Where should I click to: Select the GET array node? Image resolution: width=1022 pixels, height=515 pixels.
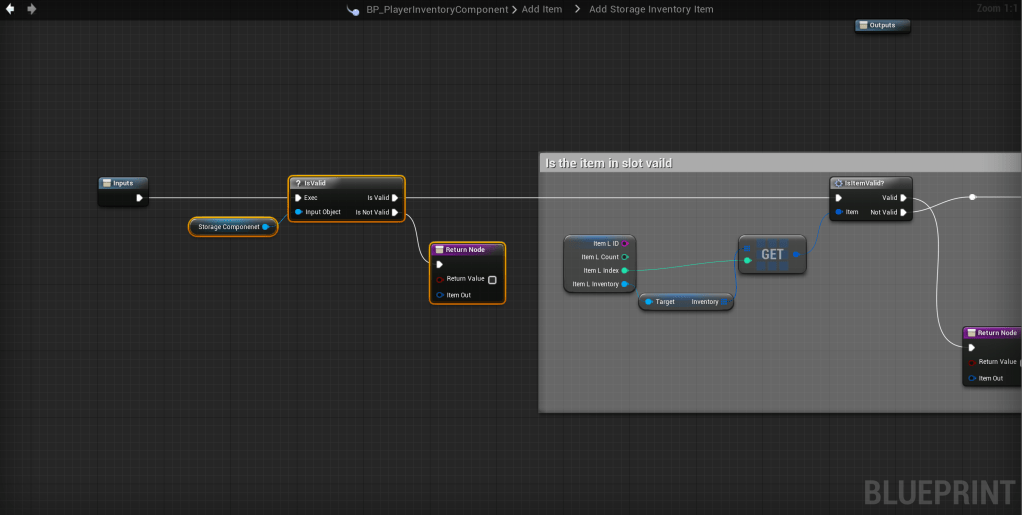pyautogui.click(x=772, y=254)
